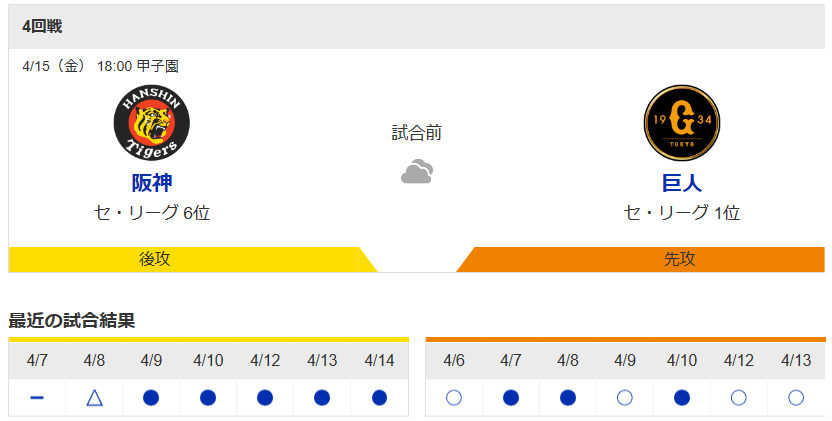Click Hanshin's 4/13 filled loss circle
This screenshot has width=832, height=421.
(x=322, y=398)
